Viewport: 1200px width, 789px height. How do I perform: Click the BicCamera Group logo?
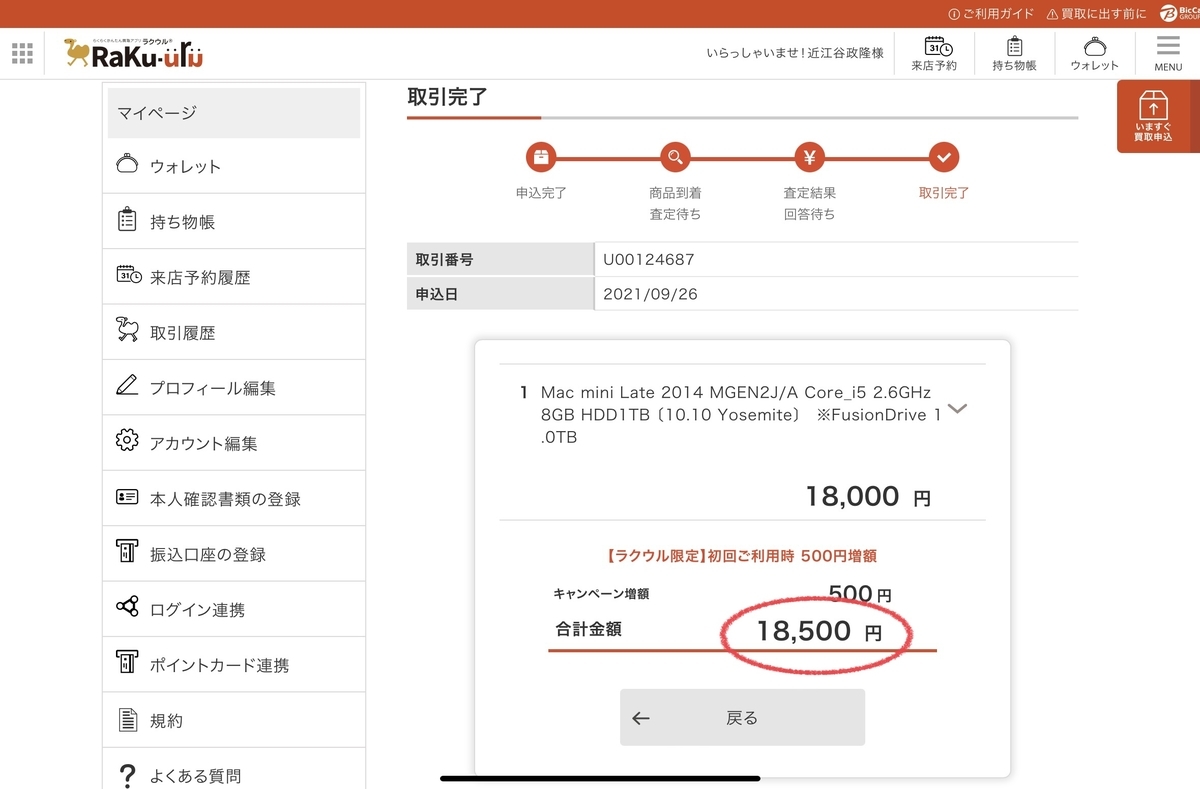pos(1179,13)
